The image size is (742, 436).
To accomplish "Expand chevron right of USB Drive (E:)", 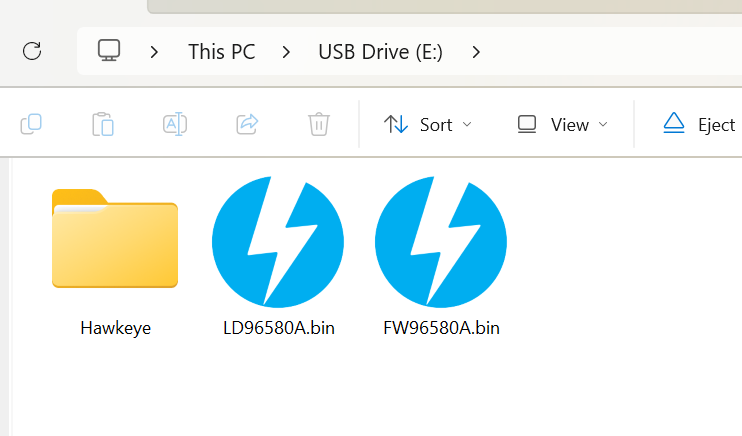I will (x=476, y=51).
